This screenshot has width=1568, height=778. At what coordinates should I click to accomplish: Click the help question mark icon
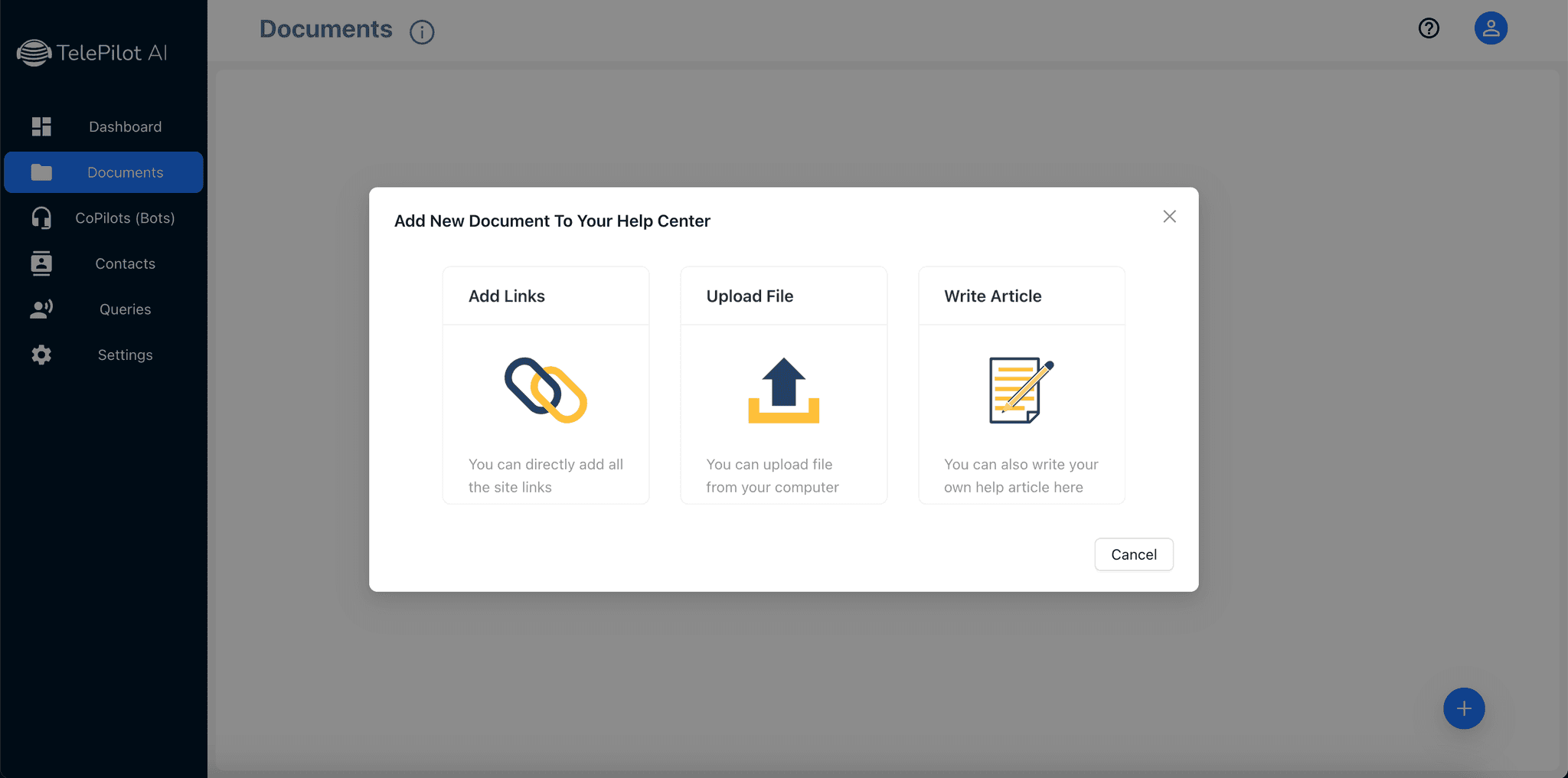click(1429, 28)
